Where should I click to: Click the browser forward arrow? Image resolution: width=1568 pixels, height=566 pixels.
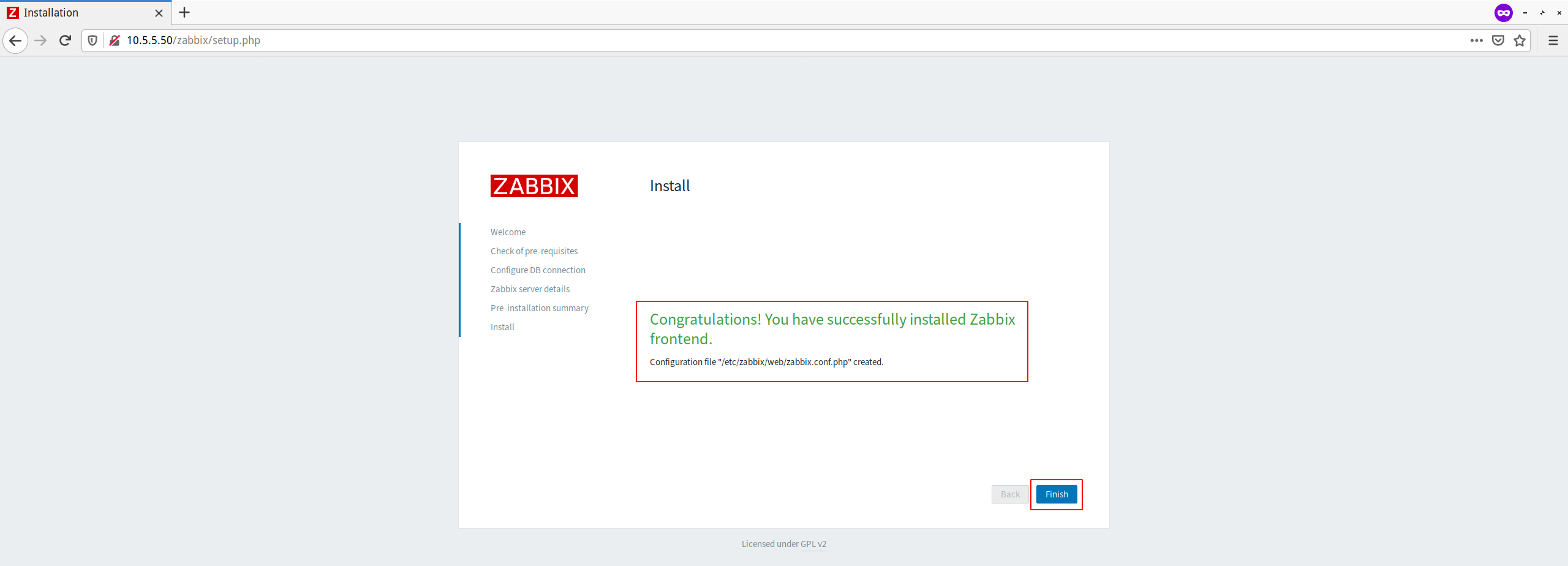(40, 40)
